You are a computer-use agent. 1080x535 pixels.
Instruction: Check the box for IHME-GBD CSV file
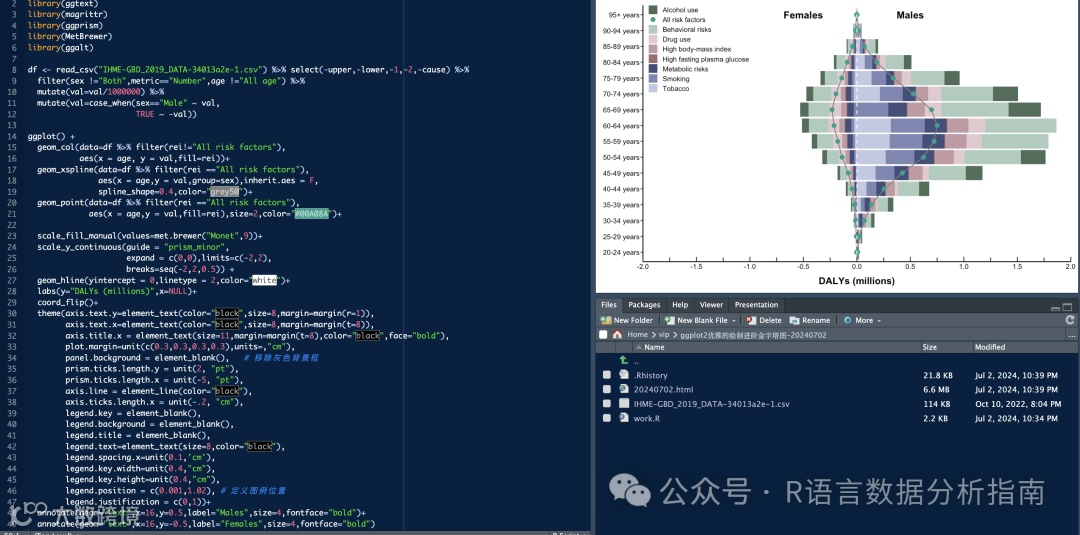click(x=607, y=404)
